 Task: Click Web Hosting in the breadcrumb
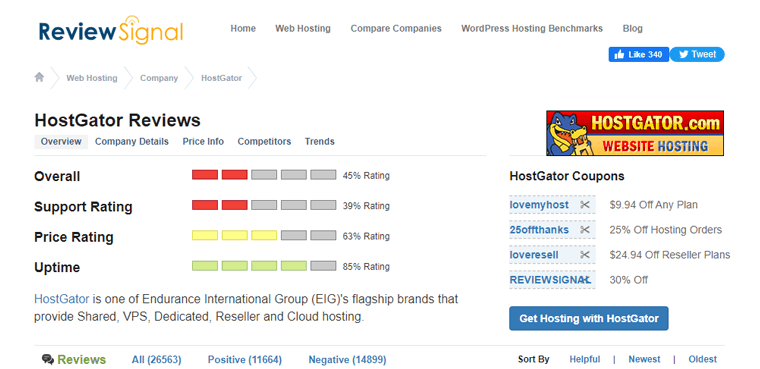(x=92, y=78)
